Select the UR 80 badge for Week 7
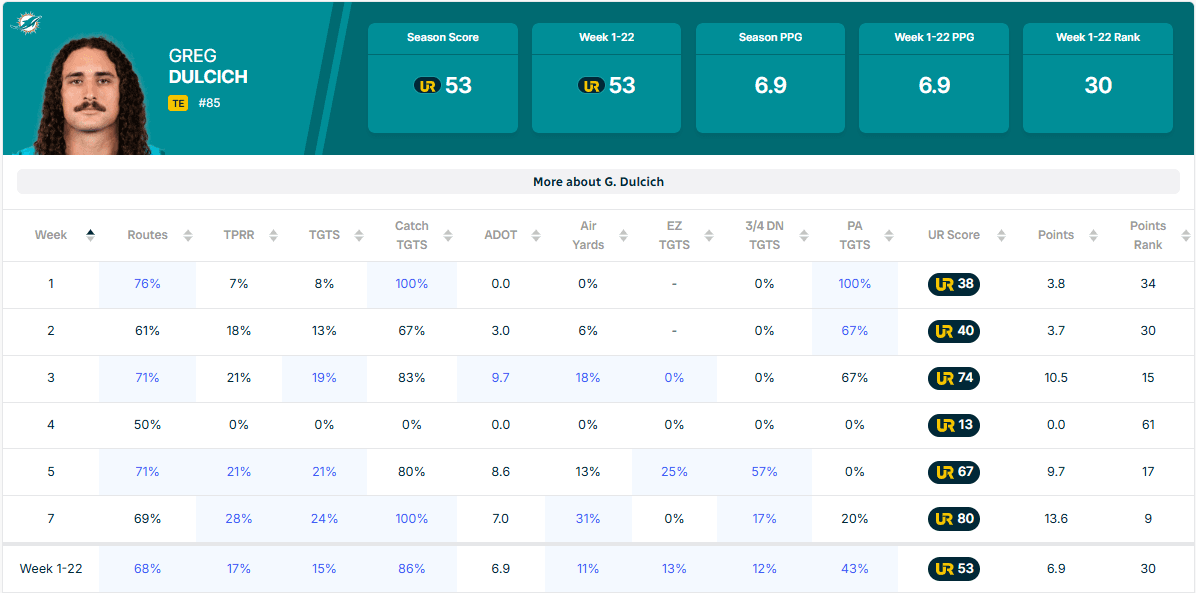The image size is (1196, 593). tap(953, 519)
